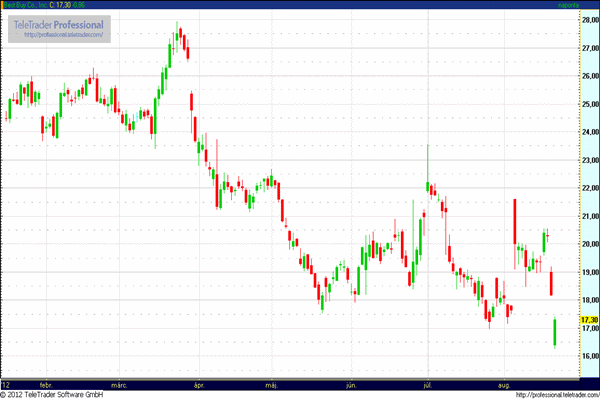This screenshot has height=400, width=600.
Task: Select the 'máj.' month on time axis
Action: (272, 383)
